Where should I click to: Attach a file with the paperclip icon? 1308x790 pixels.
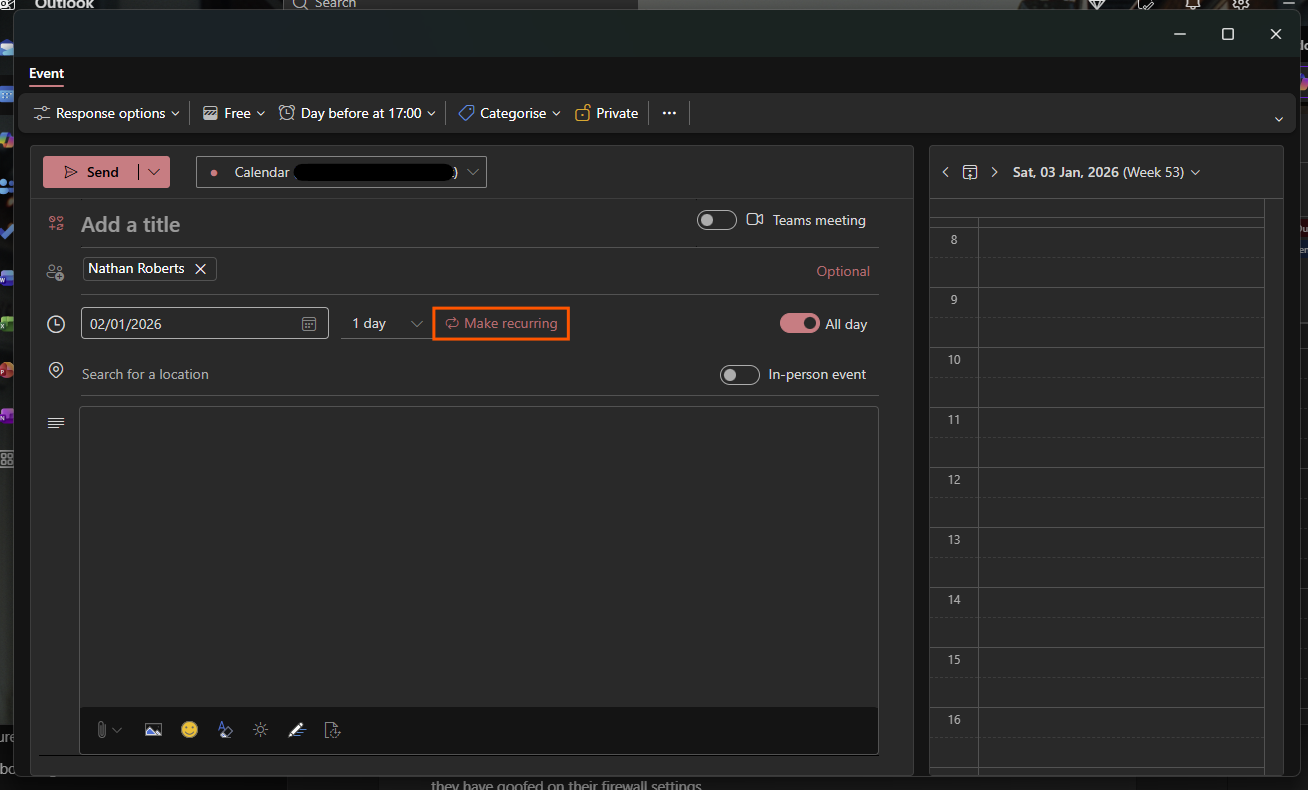coord(101,730)
